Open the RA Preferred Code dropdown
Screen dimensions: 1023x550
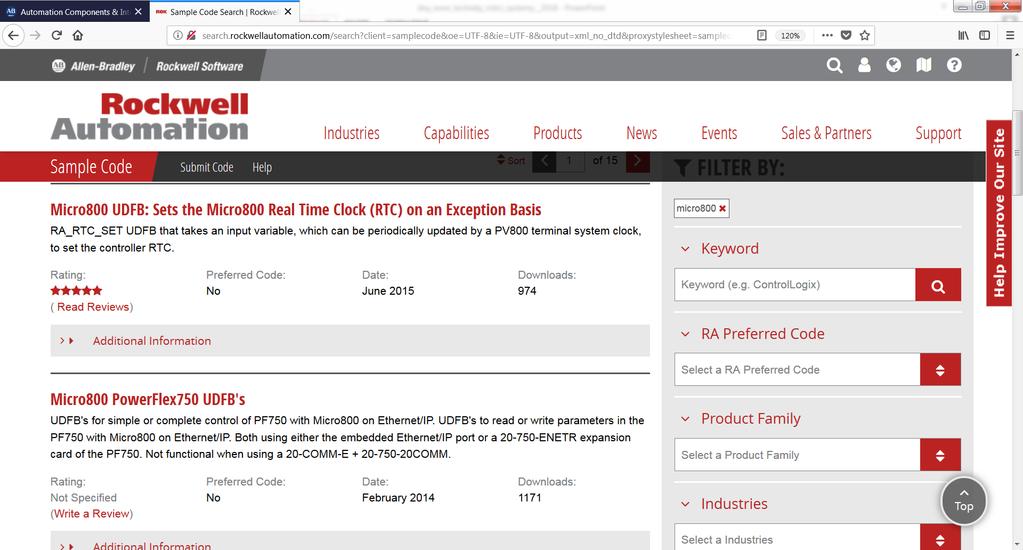pyautogui.click(x=817, y=370)
